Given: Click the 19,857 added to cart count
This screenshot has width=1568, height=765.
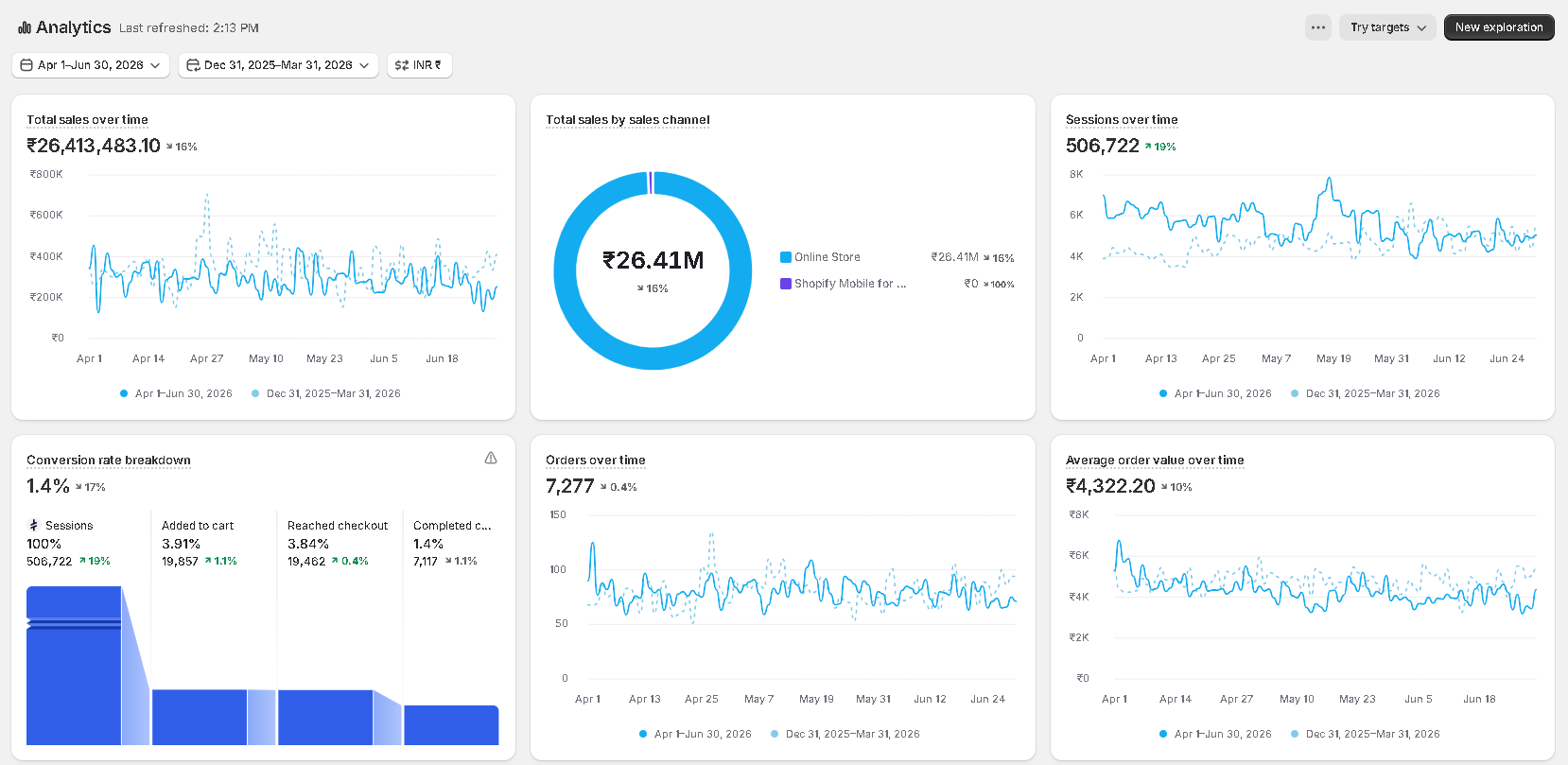Looking at the screenshot, I should tap(180, 562).
